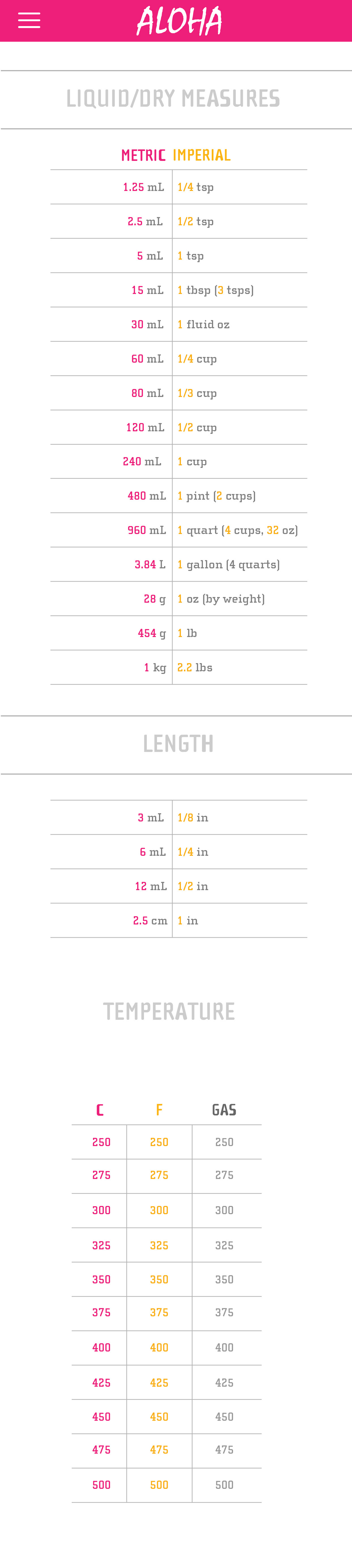This screenshot has width=352, height=1568.
Task: Click the TEMPERATURE section heading
Action: pyautogui.click(x=169, y=1011)
